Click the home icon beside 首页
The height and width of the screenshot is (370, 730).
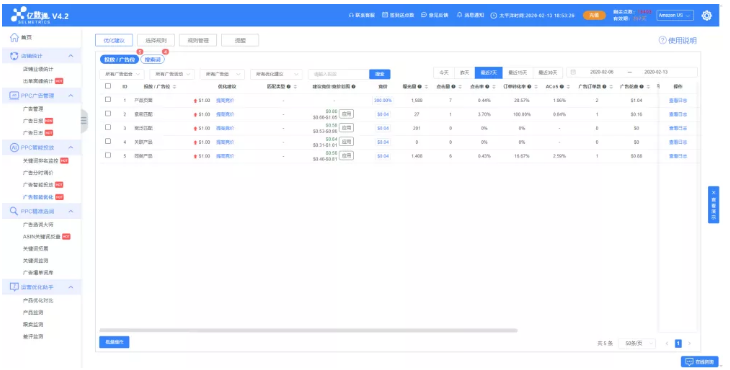coord(14,37)
